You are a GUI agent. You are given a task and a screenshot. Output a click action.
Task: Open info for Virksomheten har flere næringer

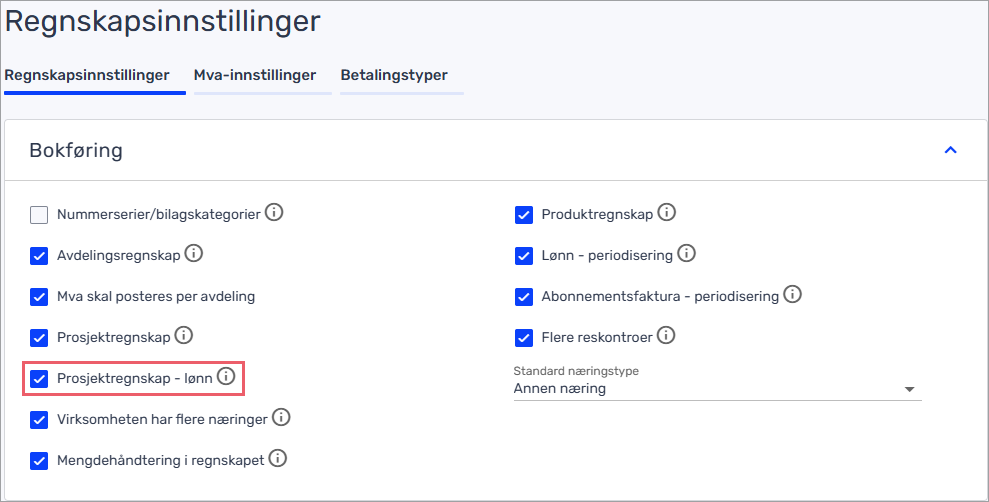[x=281, y=417]
